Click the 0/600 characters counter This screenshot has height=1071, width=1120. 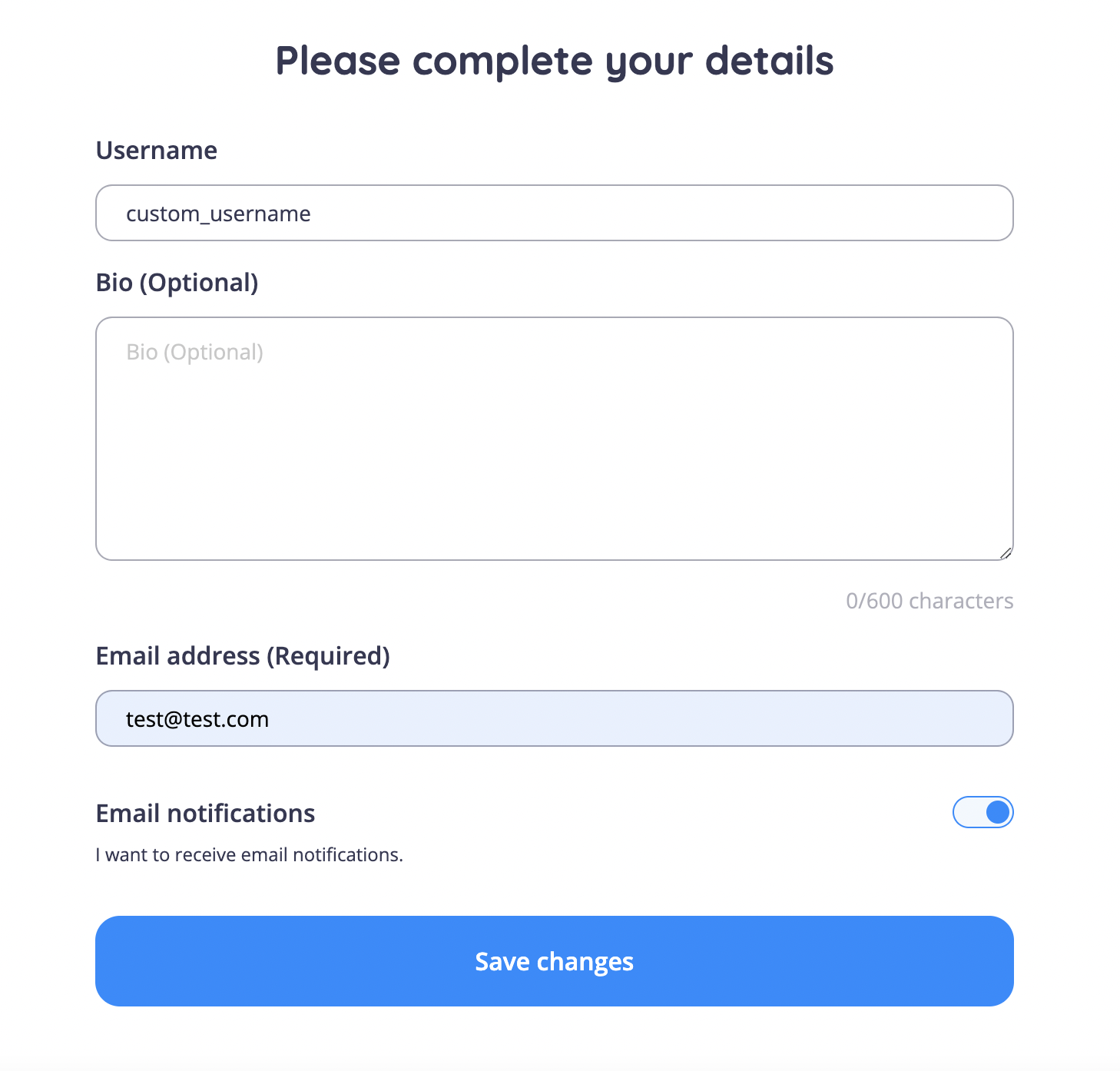(x=929, y=601)
